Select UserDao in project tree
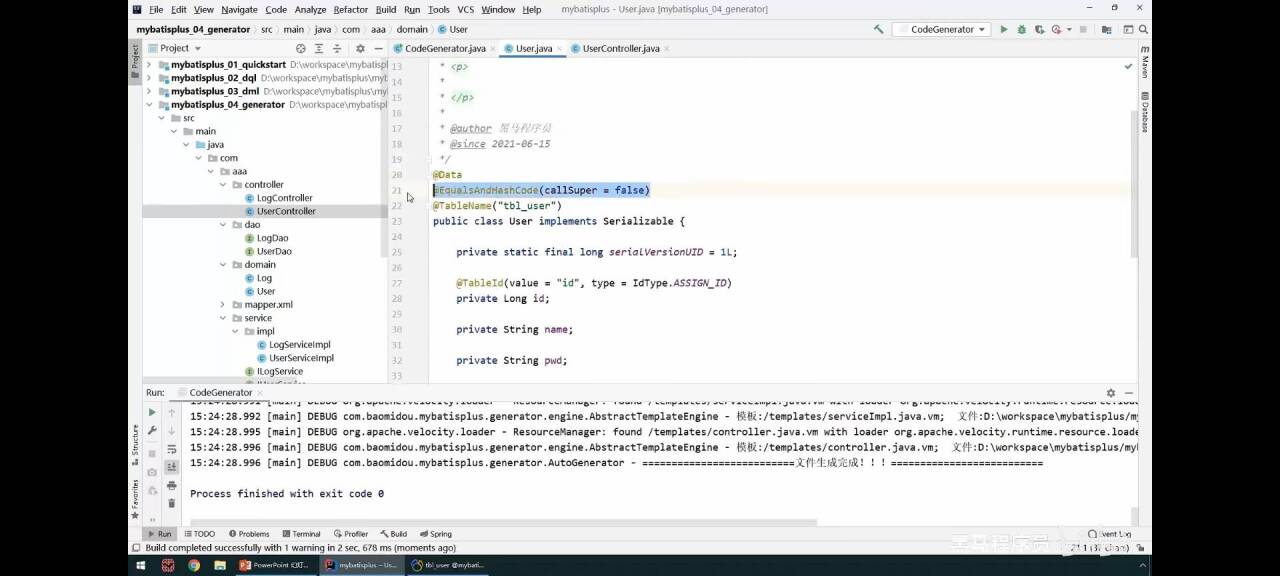Image resolution: width=1280 pixels, height=576 pixels. (273, 251)
